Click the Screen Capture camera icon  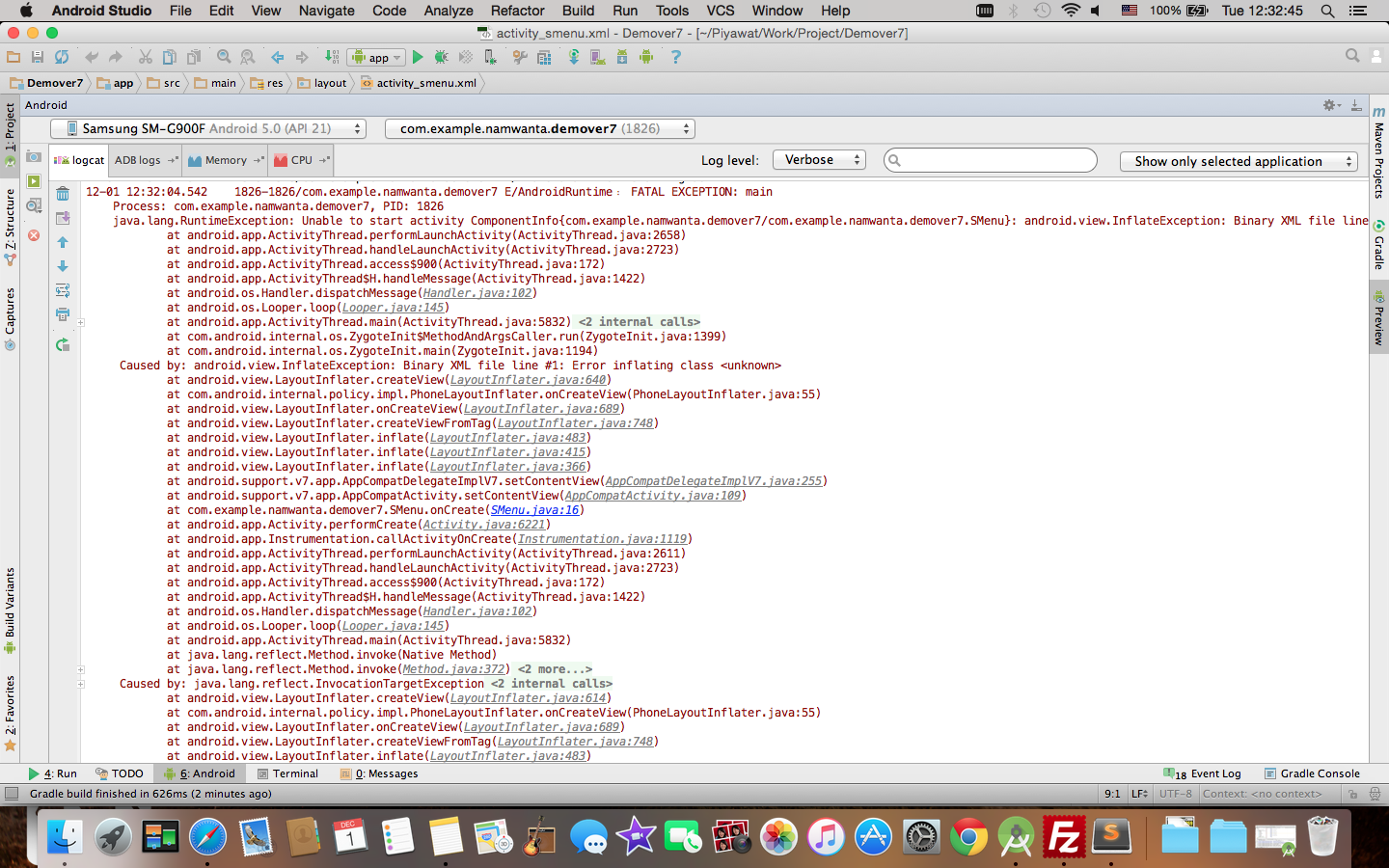coord(34,156)
